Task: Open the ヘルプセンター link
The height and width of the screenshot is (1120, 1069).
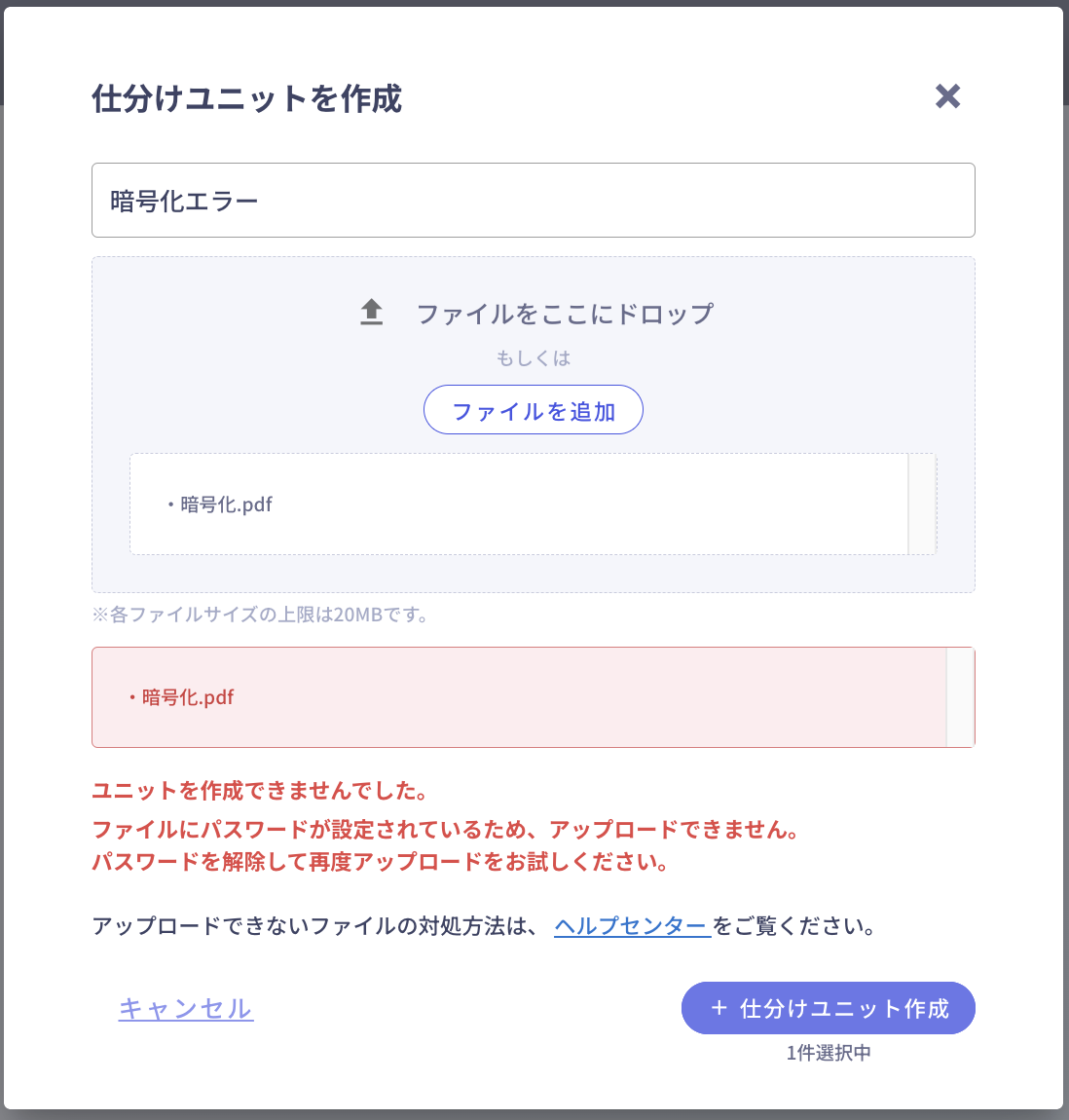Action: pyautogui.click(x=631, y=926)
